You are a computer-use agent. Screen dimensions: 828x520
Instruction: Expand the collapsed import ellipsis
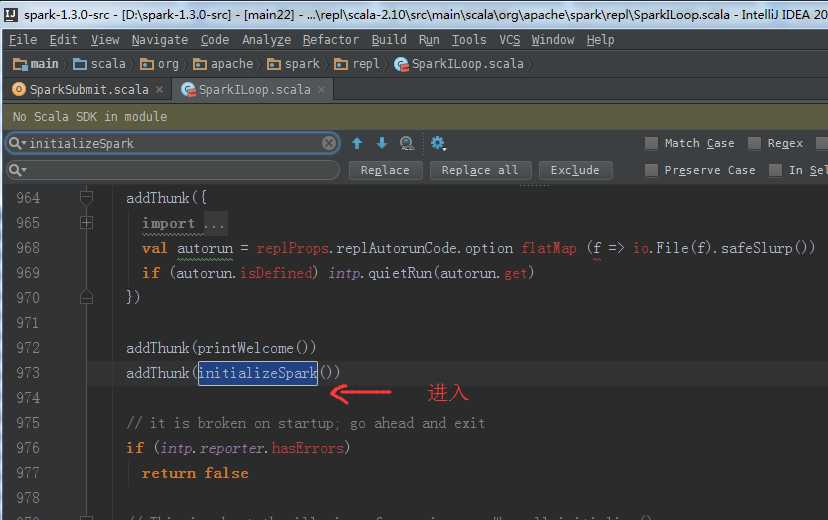tap(214, 223)
